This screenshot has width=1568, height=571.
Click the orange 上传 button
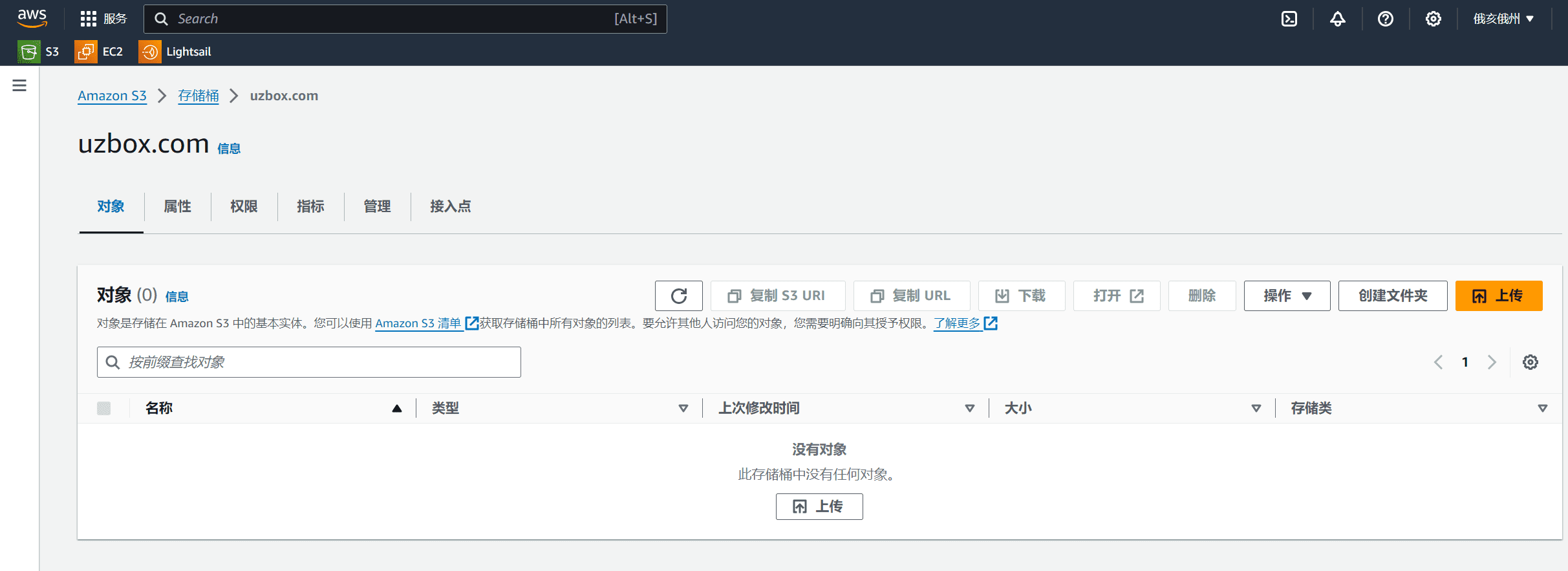pos(1499,296)
